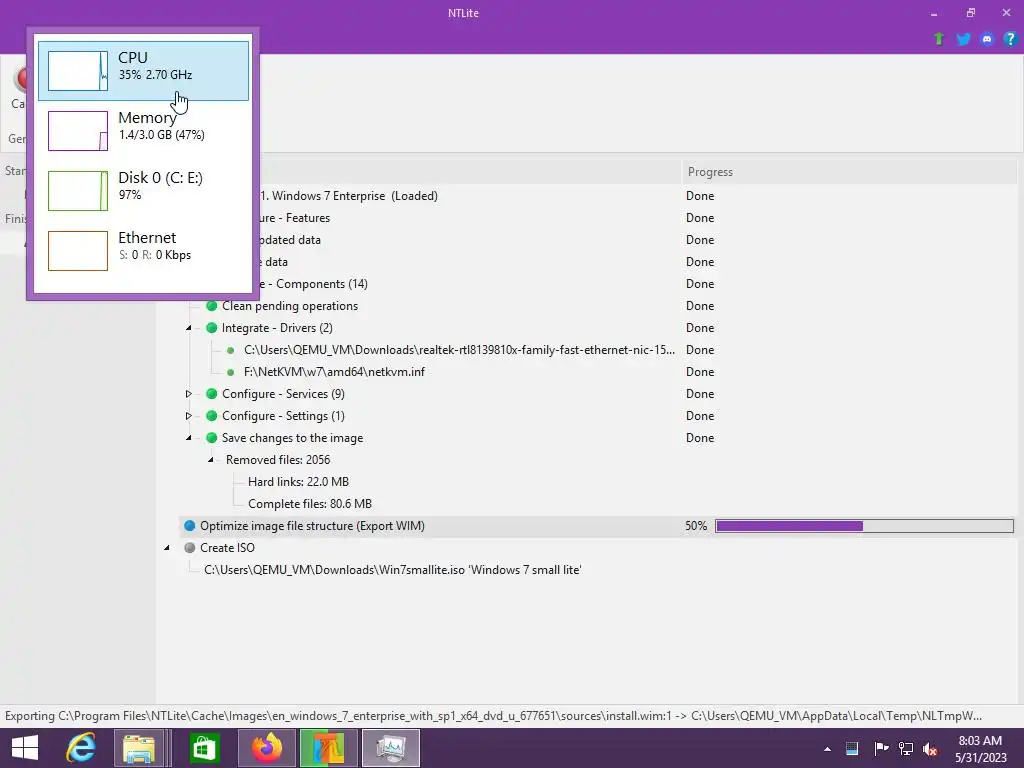Open the Windows Store taskbar icon
Image resolution: width=1024 pixels, height=768 pixels.
(x=204, y=748)
